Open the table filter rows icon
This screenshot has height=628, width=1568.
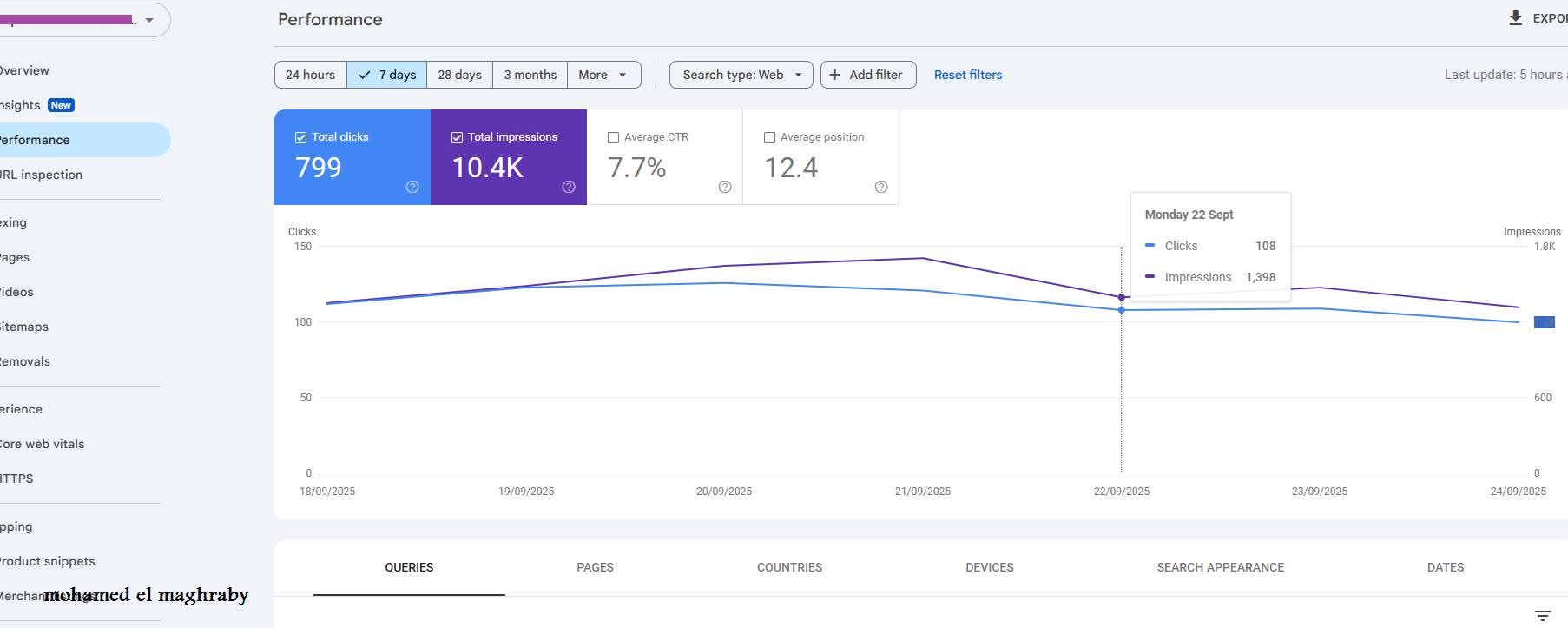click(x=1542, y=615)
